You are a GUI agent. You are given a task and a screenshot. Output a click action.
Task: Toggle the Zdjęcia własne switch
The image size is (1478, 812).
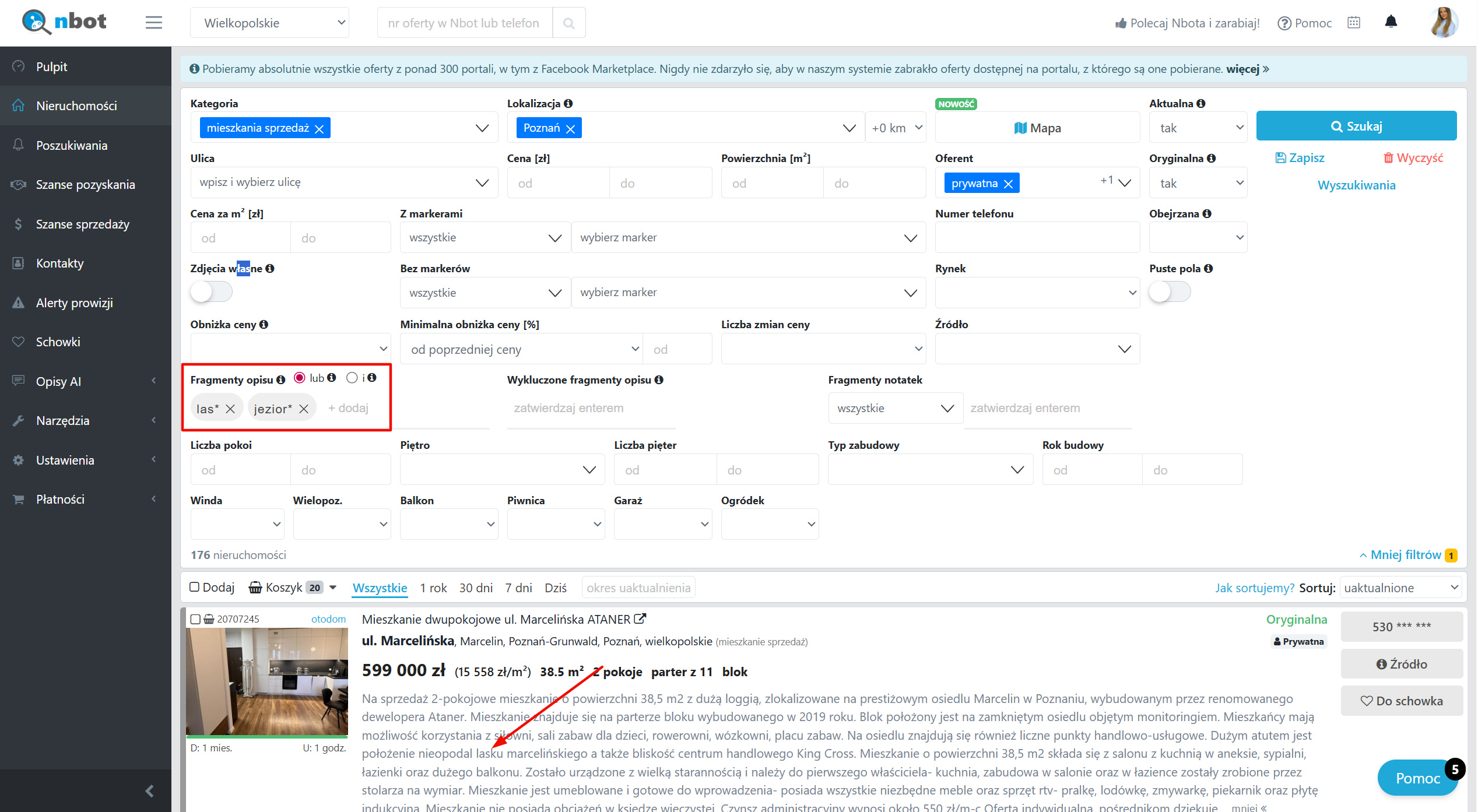[x=211, y=291]
